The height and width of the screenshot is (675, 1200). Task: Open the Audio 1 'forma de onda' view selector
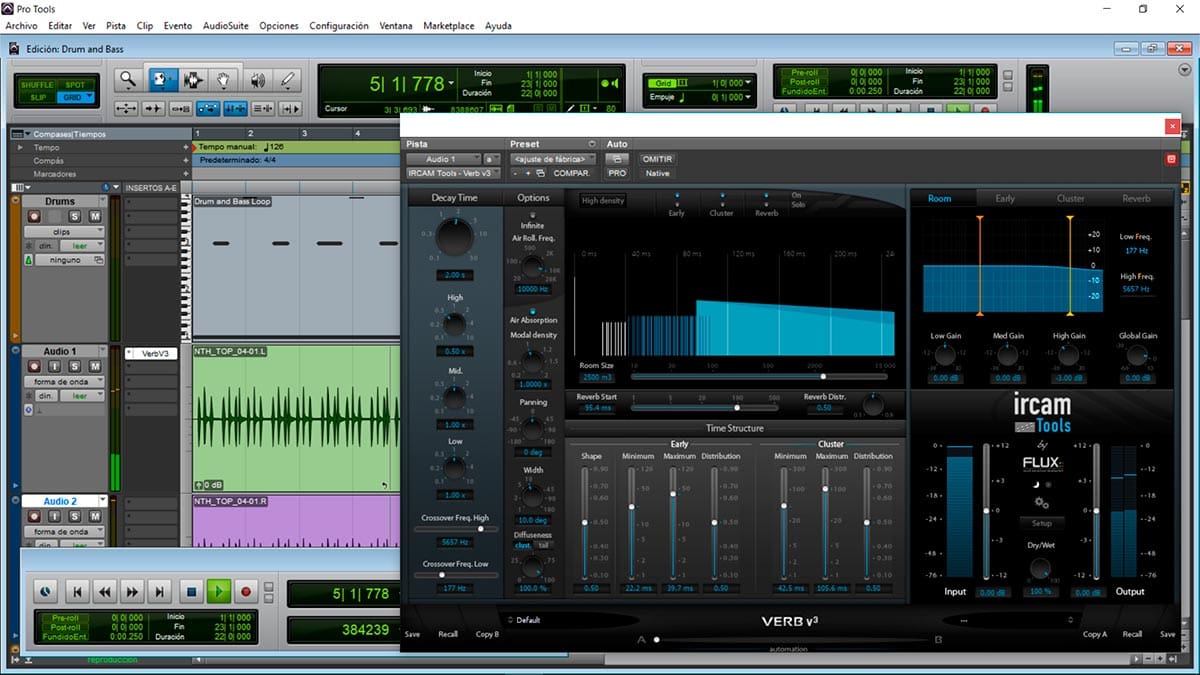[x=63, y=381]
